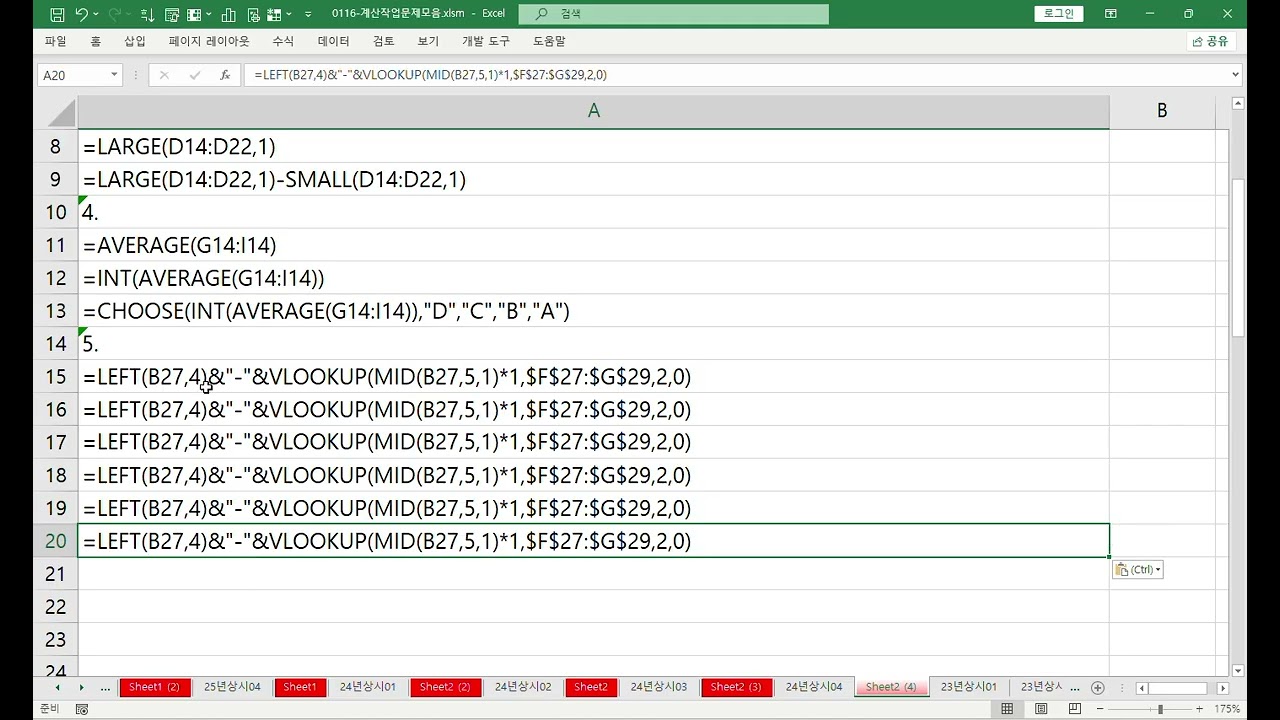This screenshot has height=720, width=1280.
Task: Click sheet tab scroll left arrow
Action: pos(57,687)
